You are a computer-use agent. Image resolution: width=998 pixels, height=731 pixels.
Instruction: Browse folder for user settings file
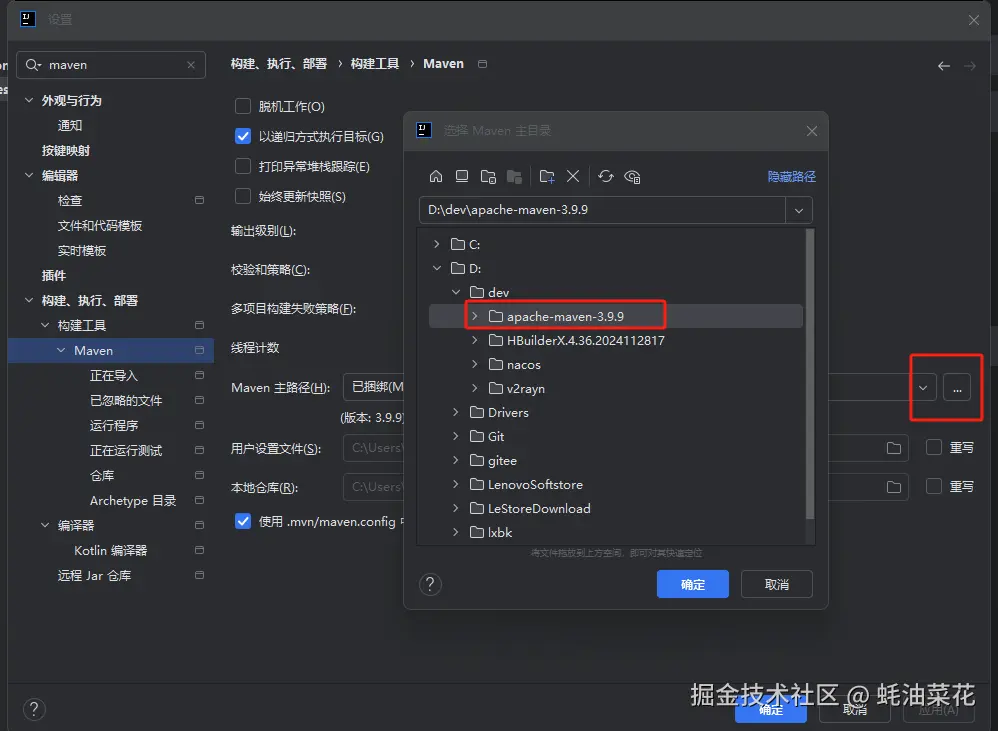(894, 449)
